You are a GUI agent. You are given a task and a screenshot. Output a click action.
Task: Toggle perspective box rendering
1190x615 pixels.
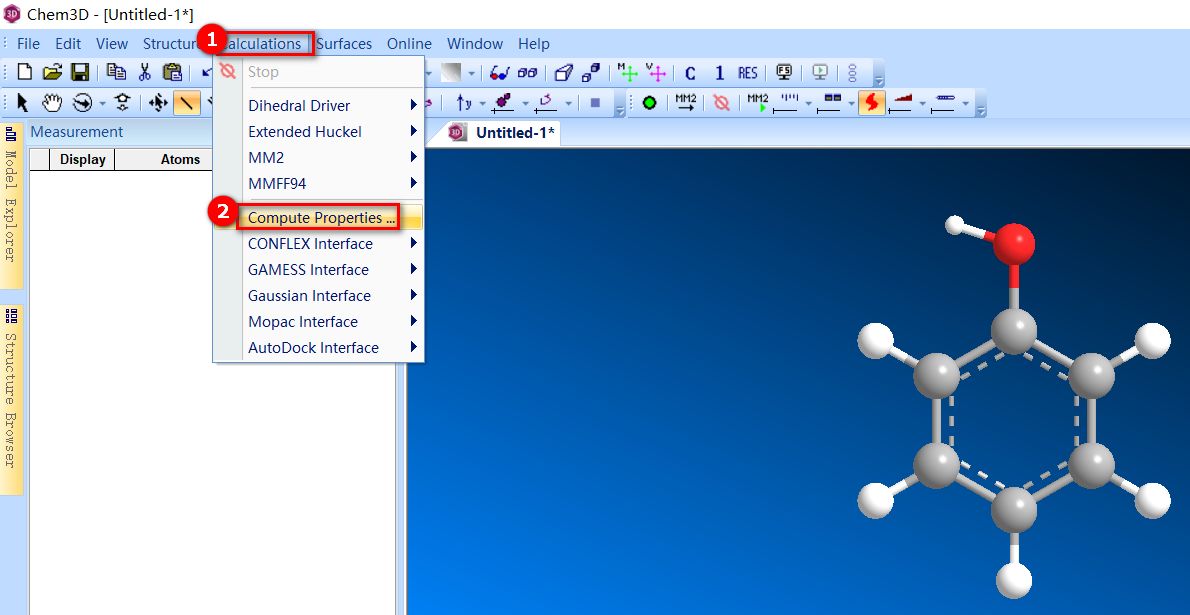coord(563,72)
